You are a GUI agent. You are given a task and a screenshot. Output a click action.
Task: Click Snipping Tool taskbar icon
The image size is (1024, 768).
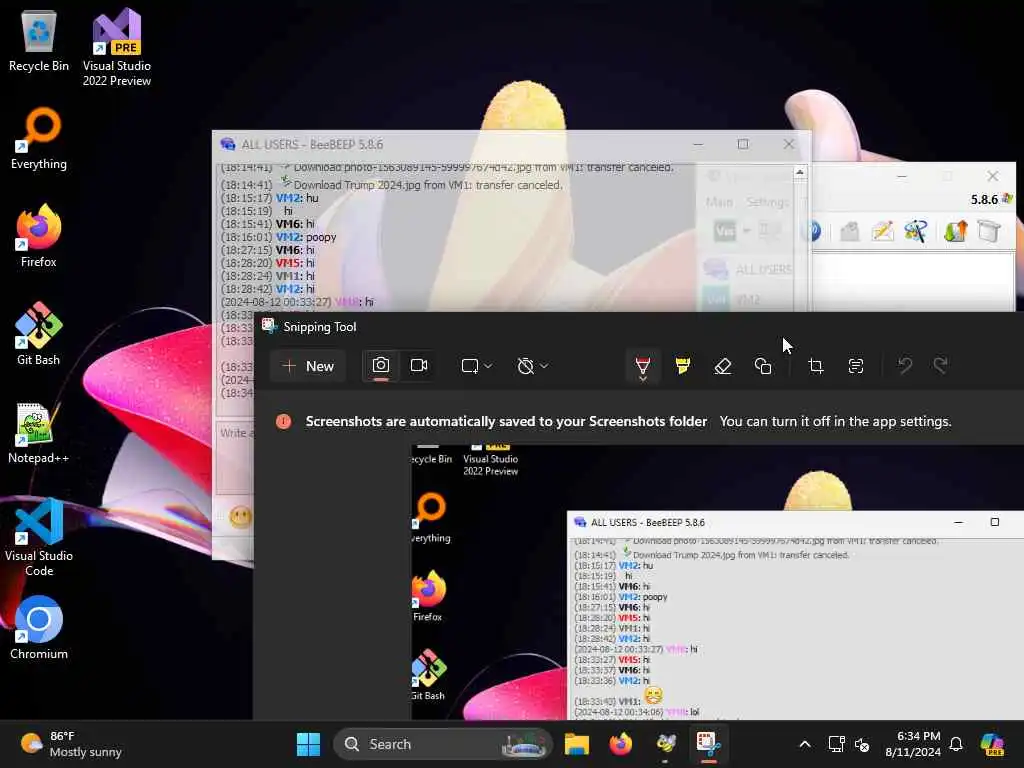pos(709,744)
